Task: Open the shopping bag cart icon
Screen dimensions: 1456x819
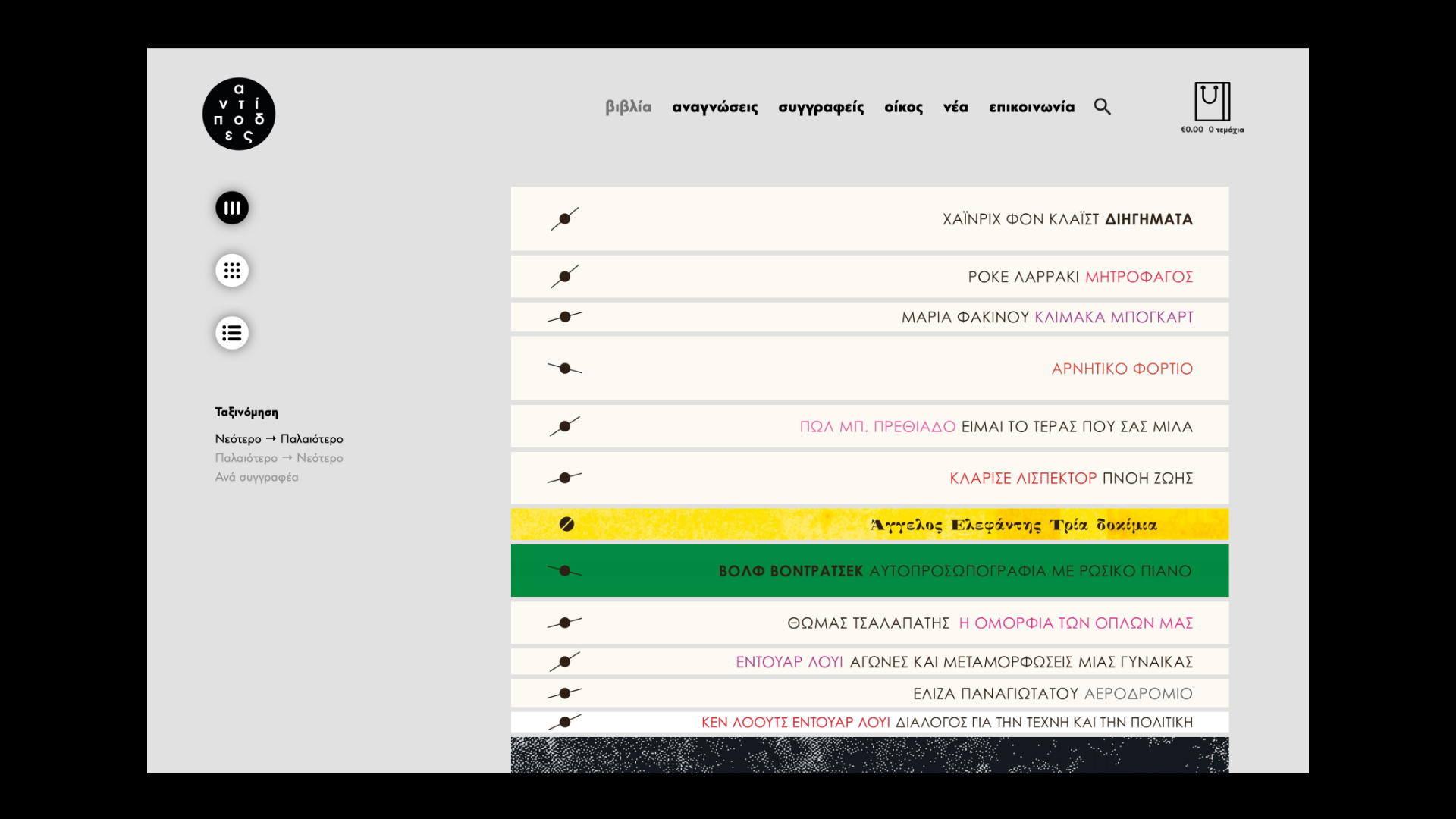Action: click(1212, 102)
